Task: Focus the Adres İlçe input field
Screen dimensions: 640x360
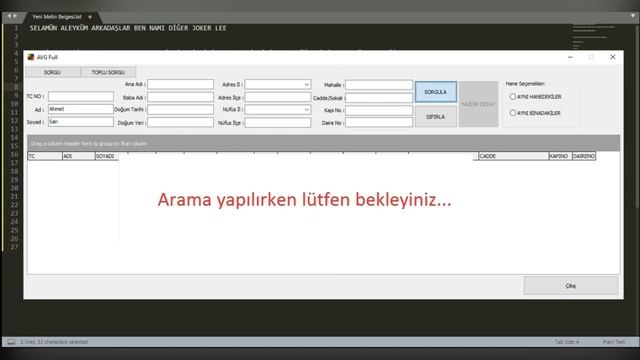Action: [278, 97]
